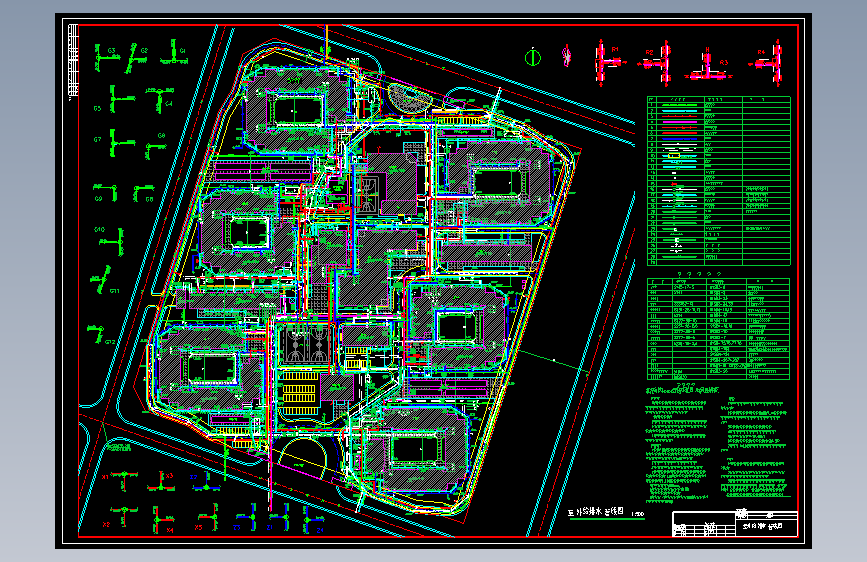
Task: Select the G1 pipe node detail
Action: (x=174, y=53)
